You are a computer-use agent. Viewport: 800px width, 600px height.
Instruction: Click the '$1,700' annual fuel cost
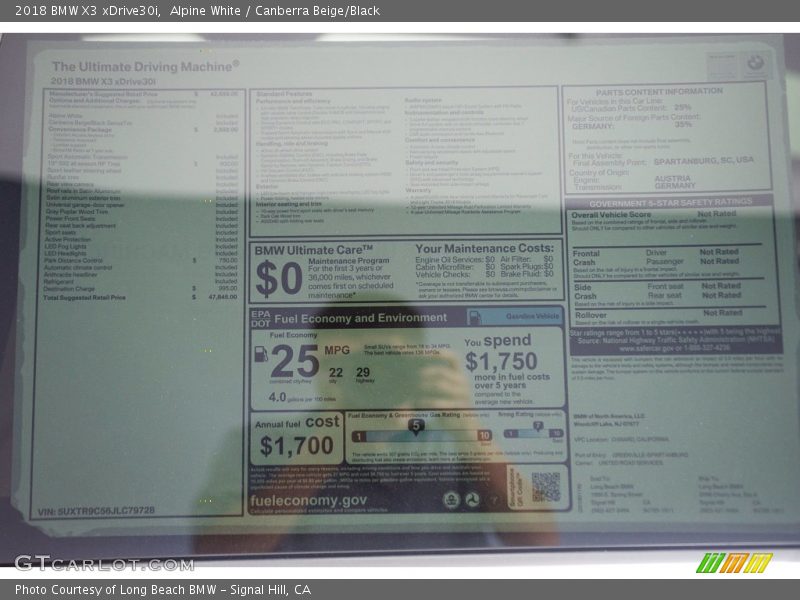(296, 445)
